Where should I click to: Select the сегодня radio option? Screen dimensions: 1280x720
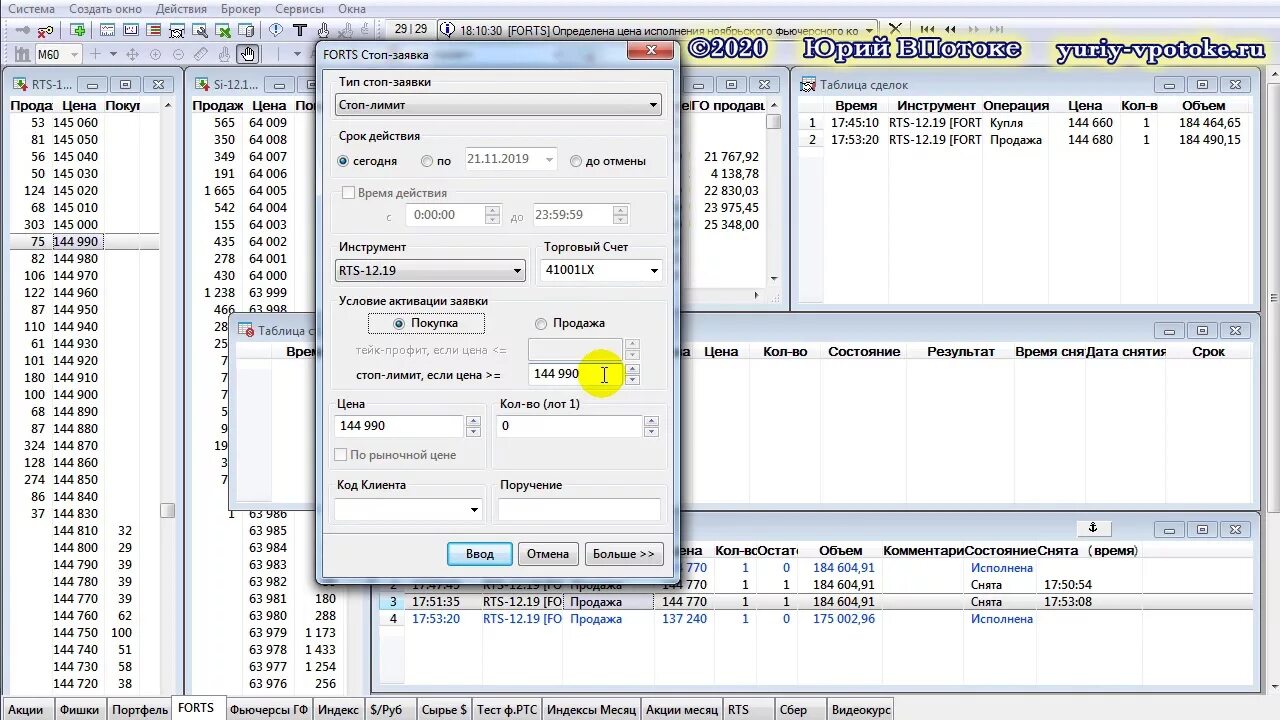click(x=344, y=161)
